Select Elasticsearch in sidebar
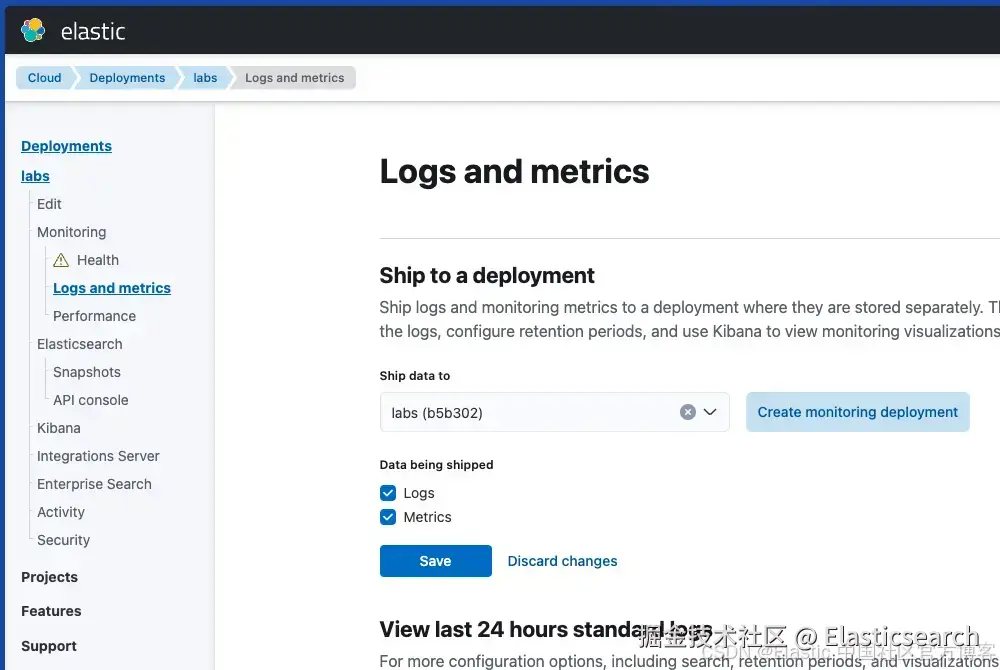Viewport: 1000px width, 670px height. (x=80, y=344)
